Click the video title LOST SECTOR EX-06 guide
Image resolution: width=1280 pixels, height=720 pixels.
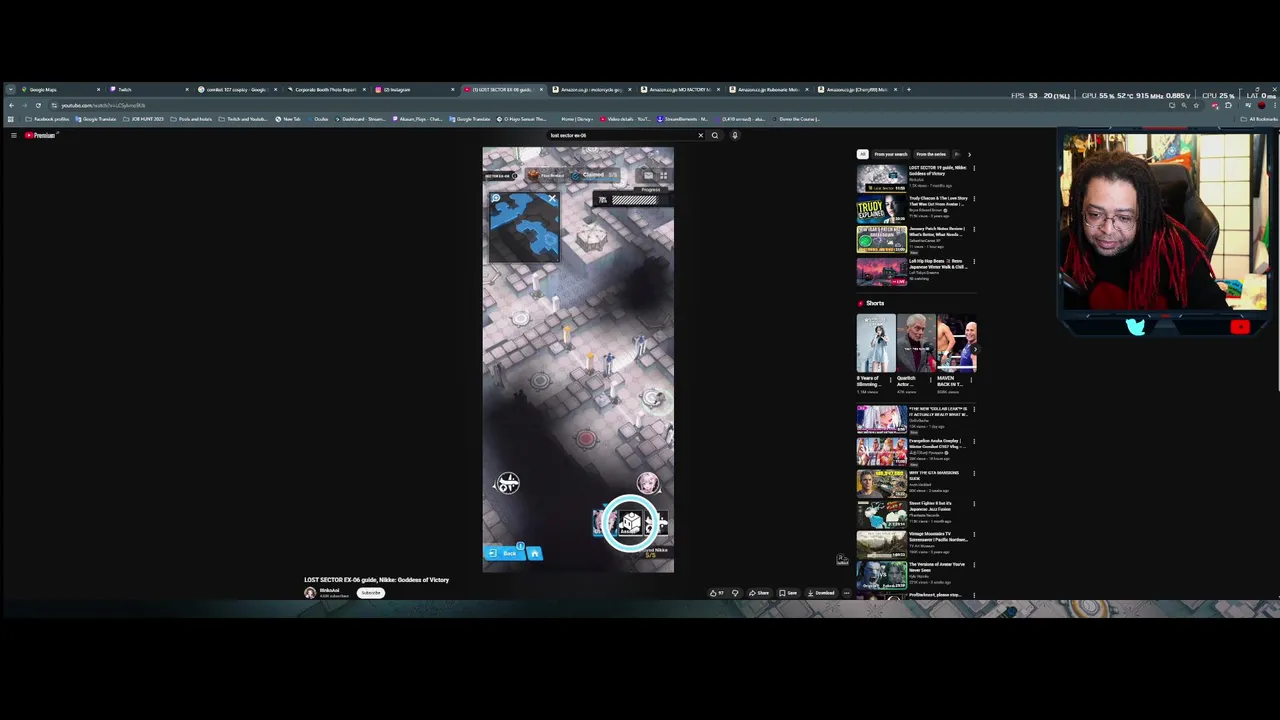(x=376, y=580)
